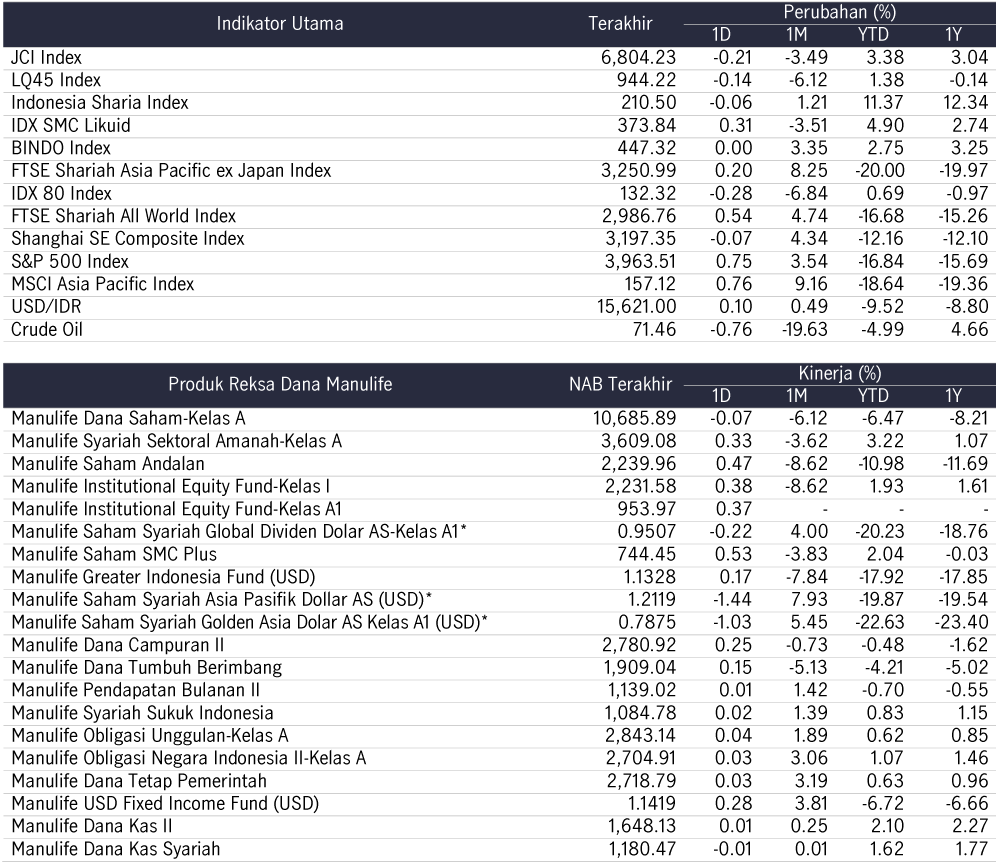Select NAB value 10,685.89
This screenshot has height=866, width=998.
(x=635, y=419)
